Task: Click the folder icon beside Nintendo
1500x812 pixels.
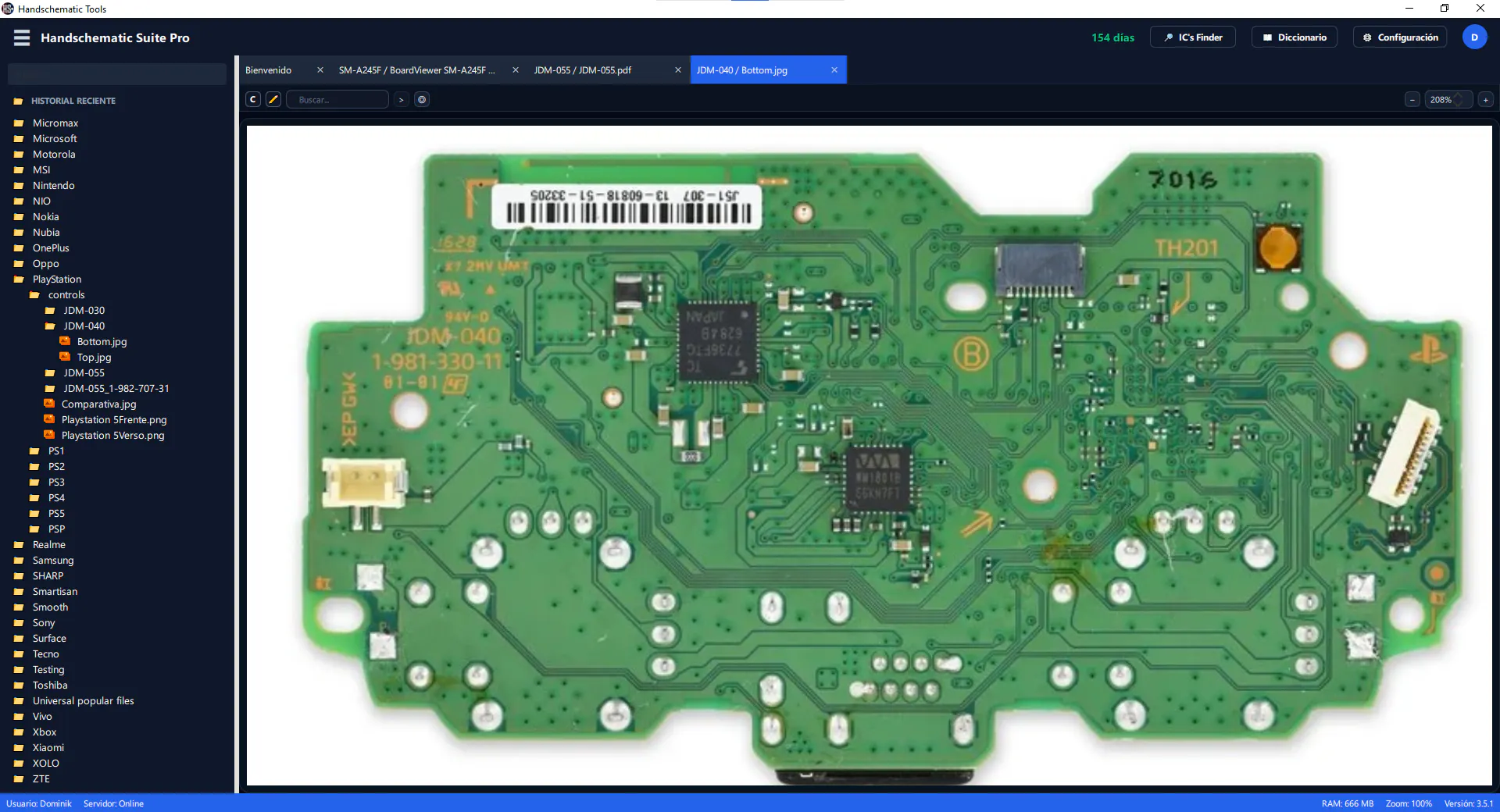Action: pyautogui.click(x=19, y=186)
